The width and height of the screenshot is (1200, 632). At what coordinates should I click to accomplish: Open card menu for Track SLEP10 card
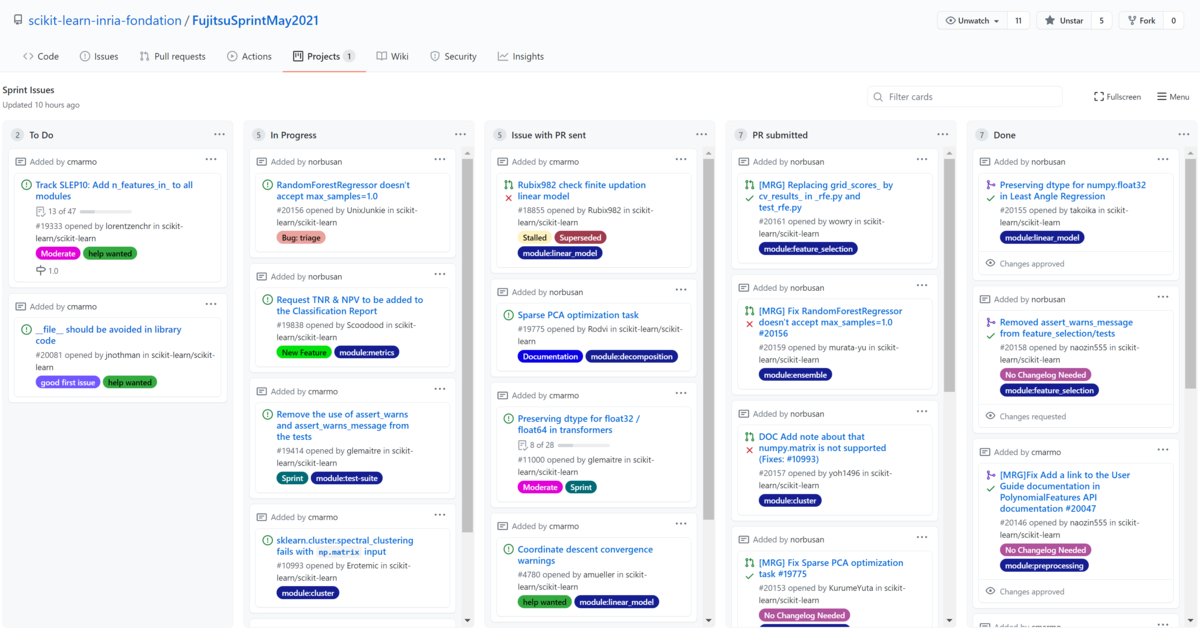coord(211,160)
